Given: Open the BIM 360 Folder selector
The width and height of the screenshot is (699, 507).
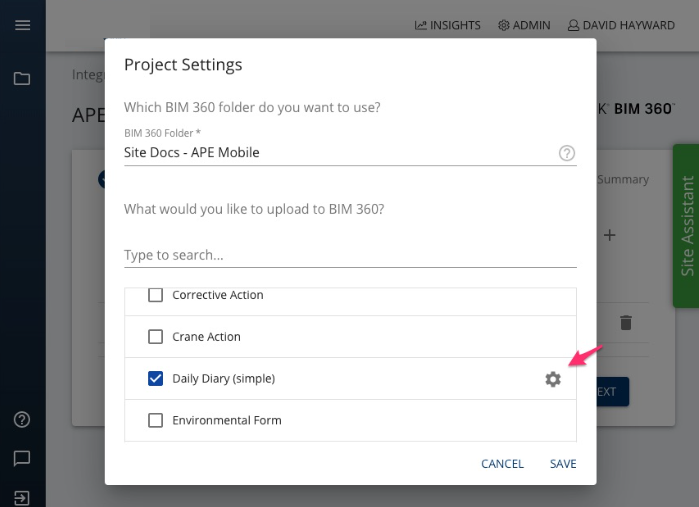Looking at the screenshot, I should [x=341, y=153].
